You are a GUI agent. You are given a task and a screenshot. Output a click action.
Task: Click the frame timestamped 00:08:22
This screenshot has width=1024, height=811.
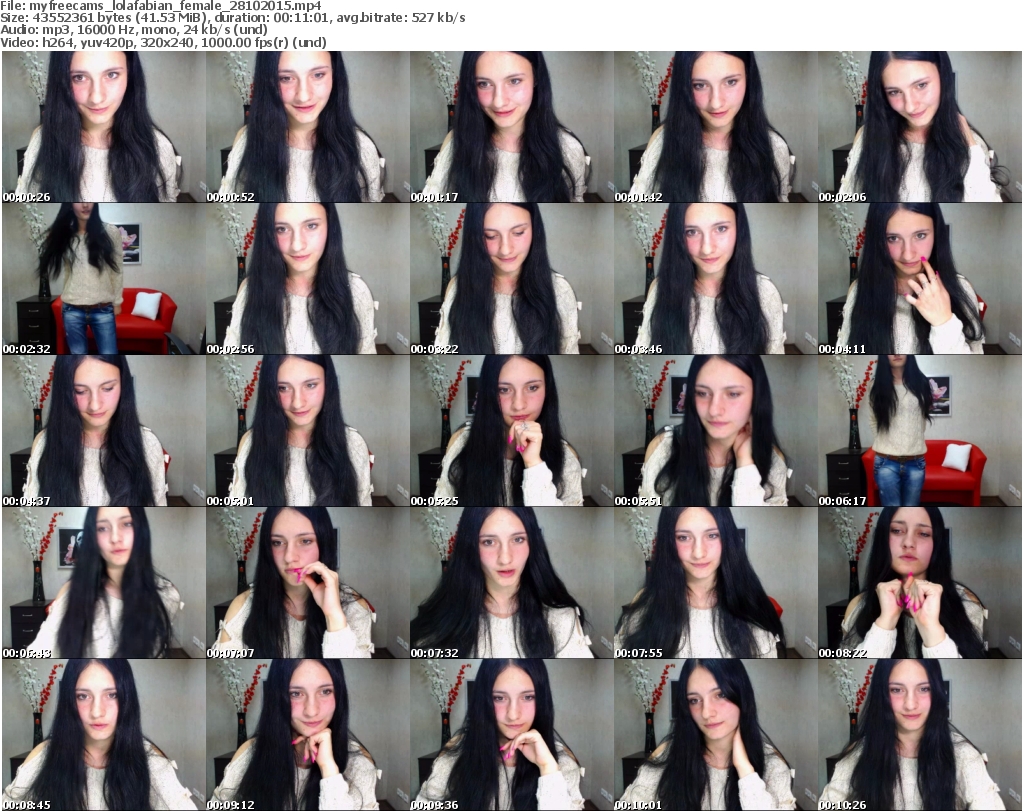click(x=920, y=583)
